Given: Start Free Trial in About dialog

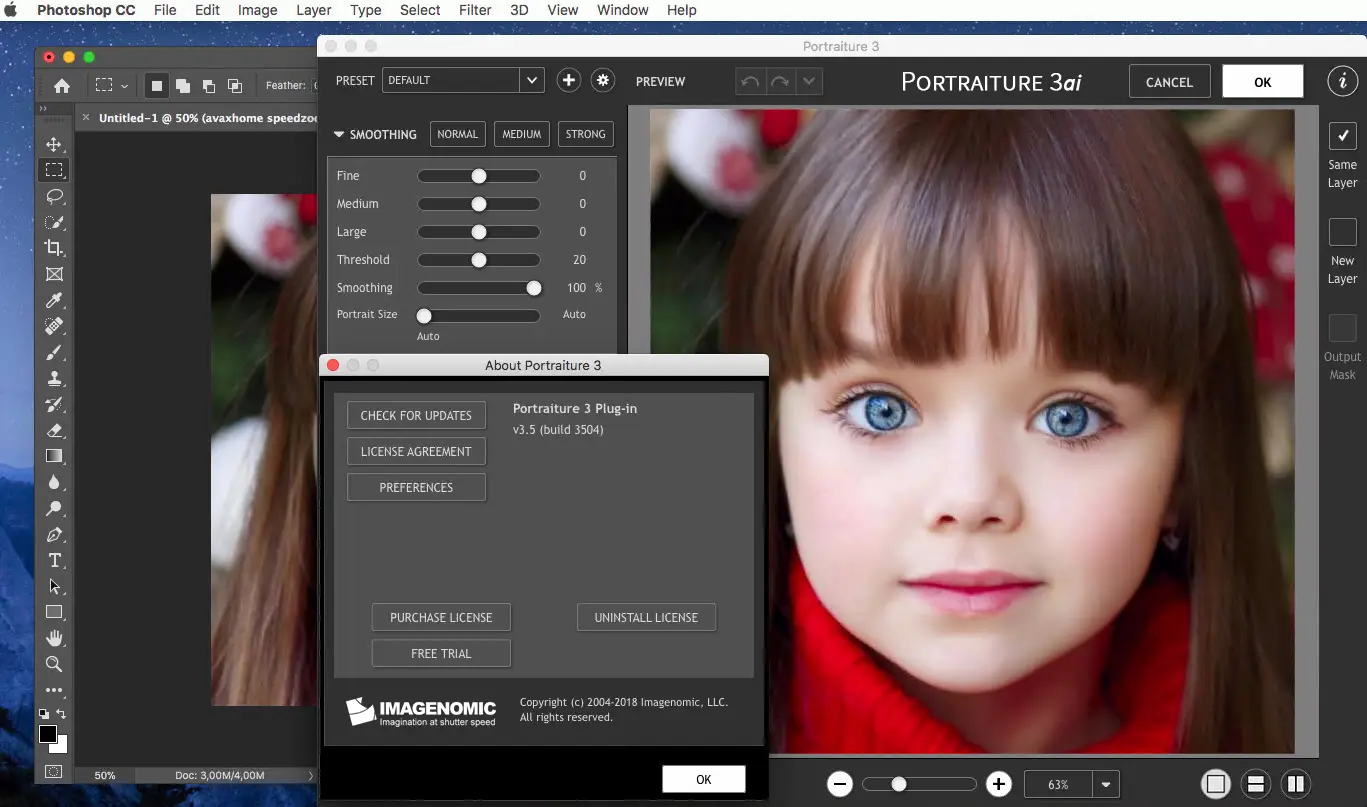Looking at the screenshot, I should pos(441,653).
